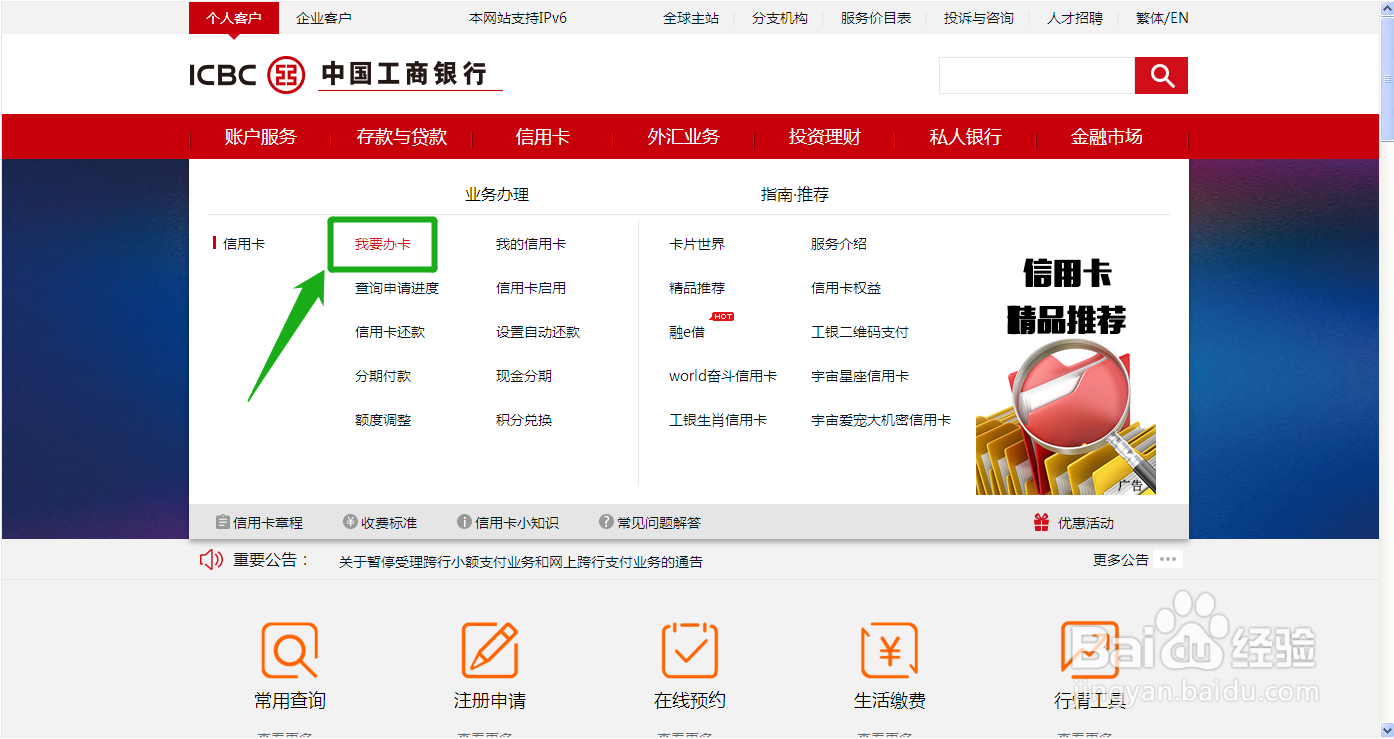Image resolution: width=1394 pixels, height=739 pixels.
Task: Click the 收费标准 yen icon
Action: coord(350,522)
